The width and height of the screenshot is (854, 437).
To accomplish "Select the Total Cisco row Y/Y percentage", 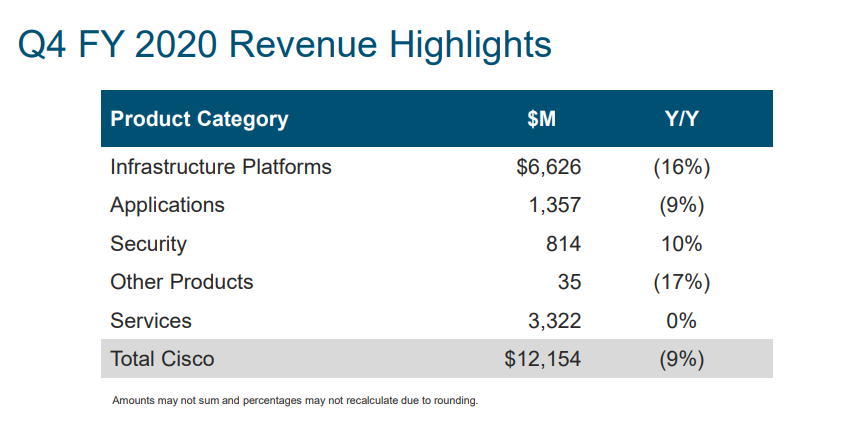I will 681,359.
